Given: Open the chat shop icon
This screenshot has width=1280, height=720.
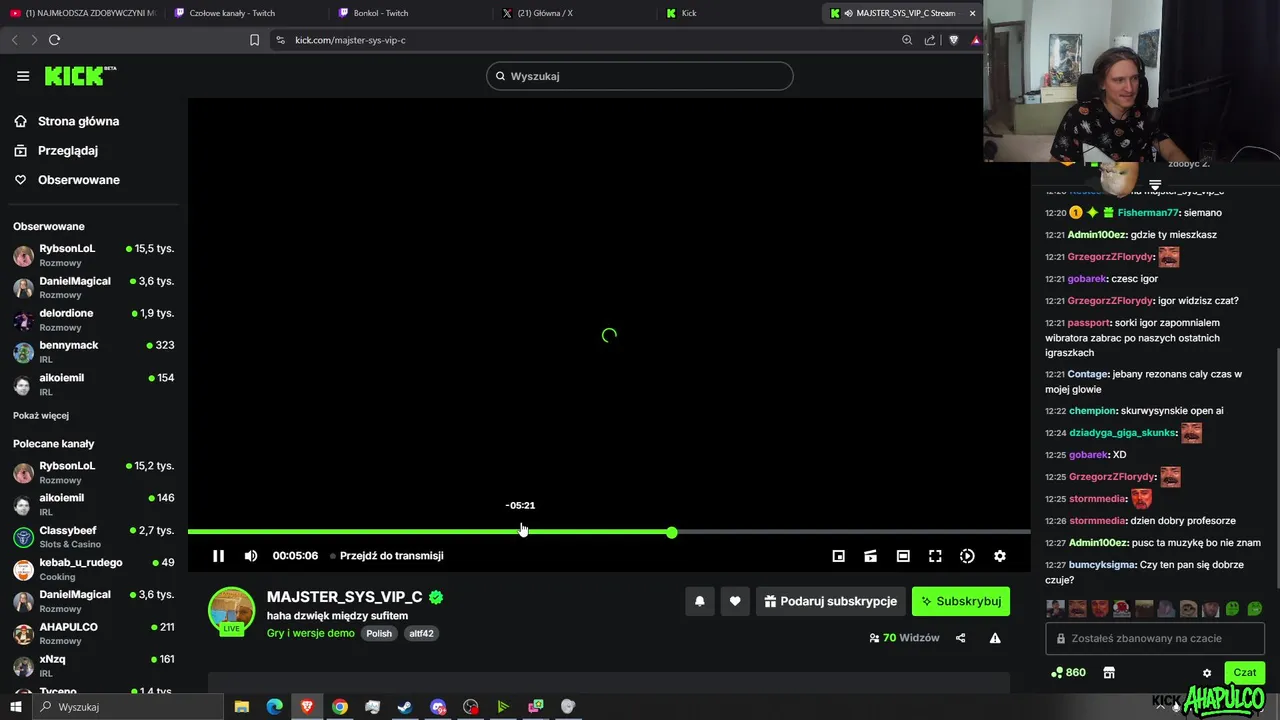Looking at the screenshot, I should tap(1109, 673).
